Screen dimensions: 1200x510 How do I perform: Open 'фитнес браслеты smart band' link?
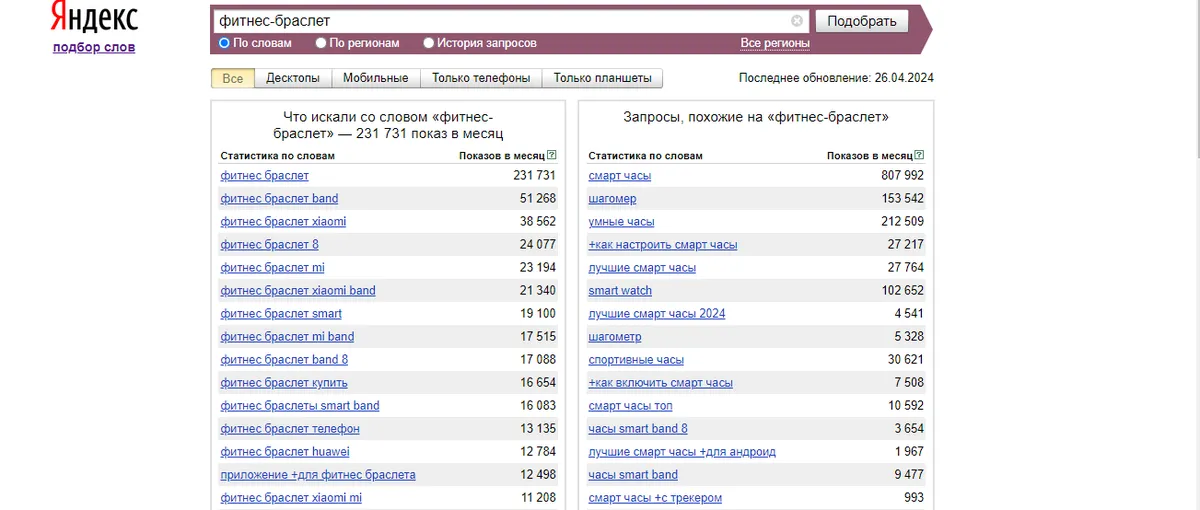tap(300, 406)
